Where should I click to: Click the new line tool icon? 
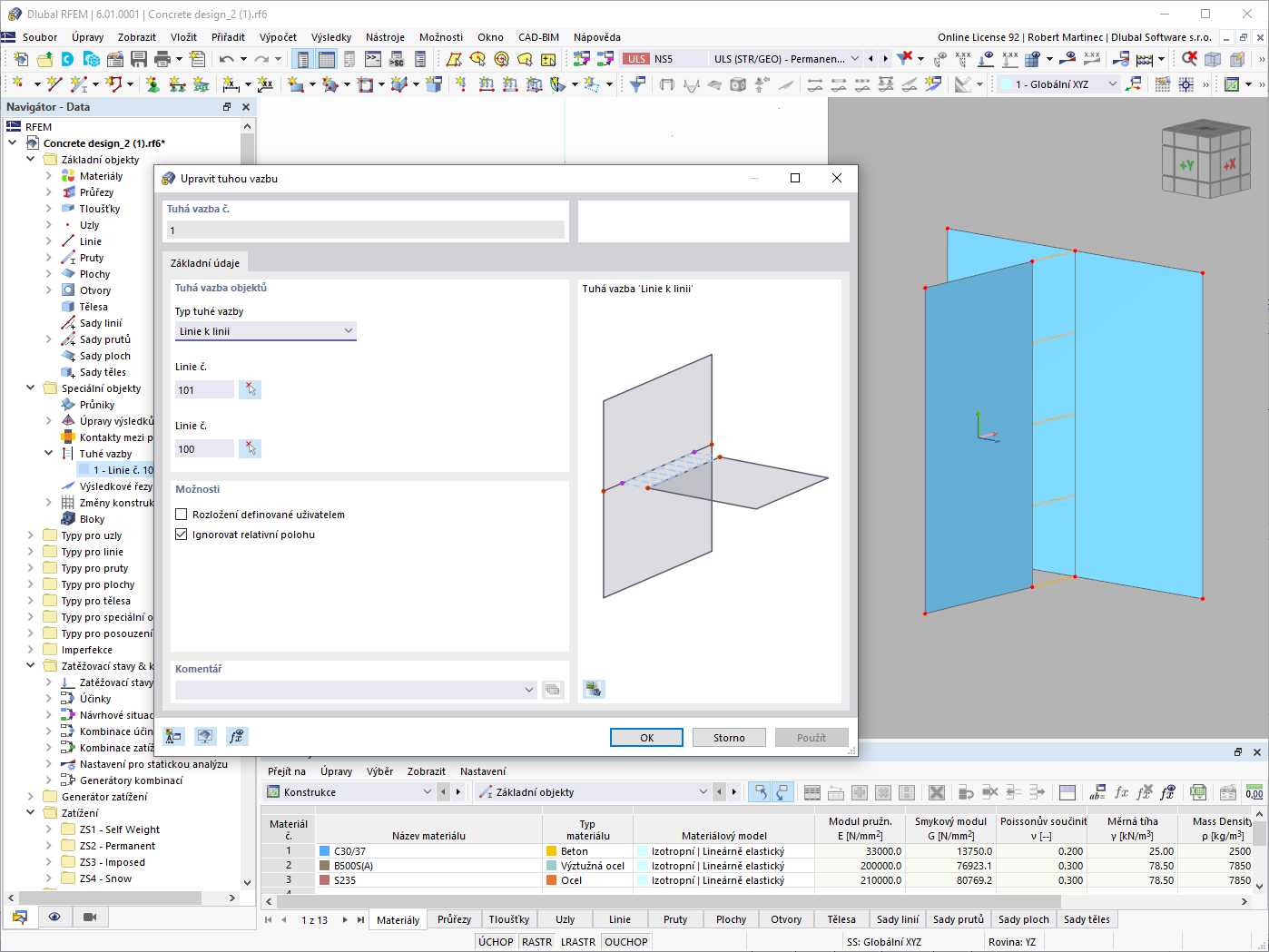(54, 84)
